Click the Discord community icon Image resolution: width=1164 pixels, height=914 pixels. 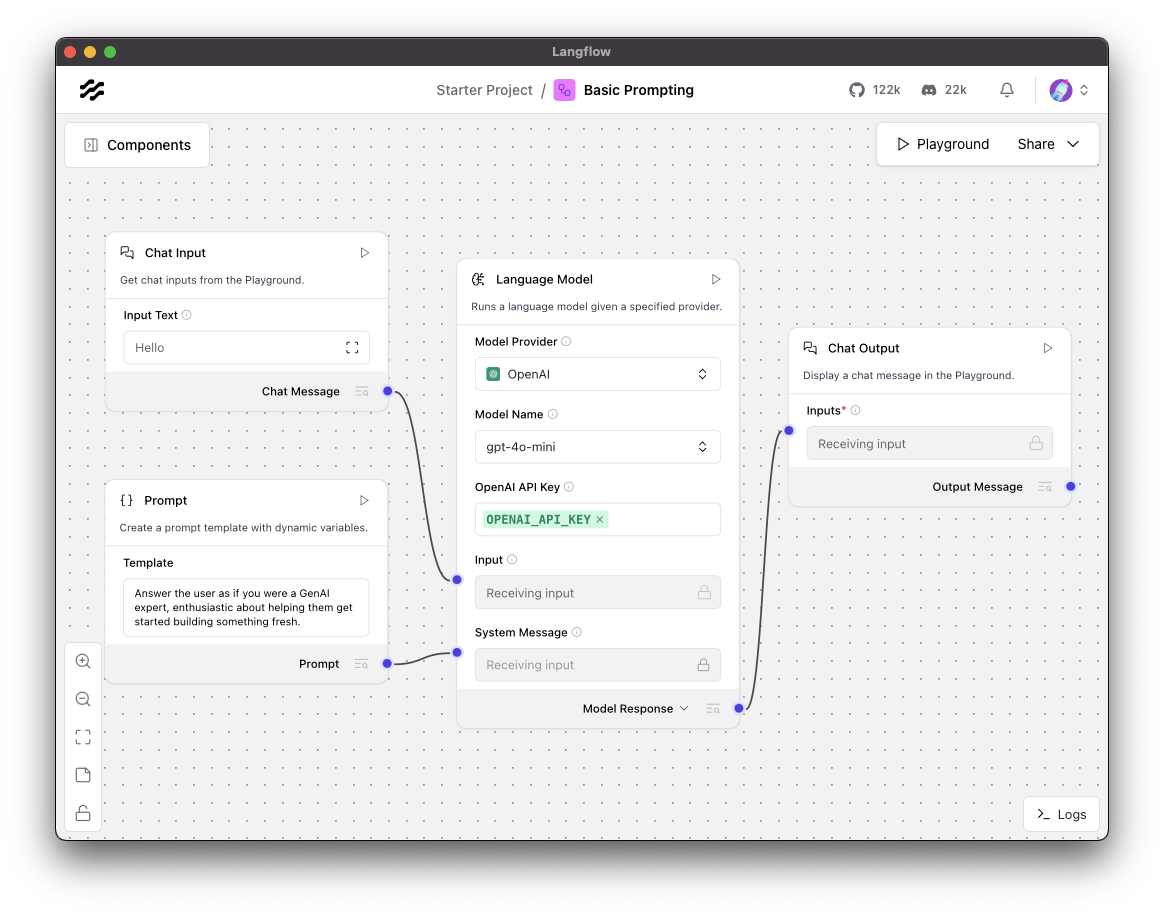point(929,90)
